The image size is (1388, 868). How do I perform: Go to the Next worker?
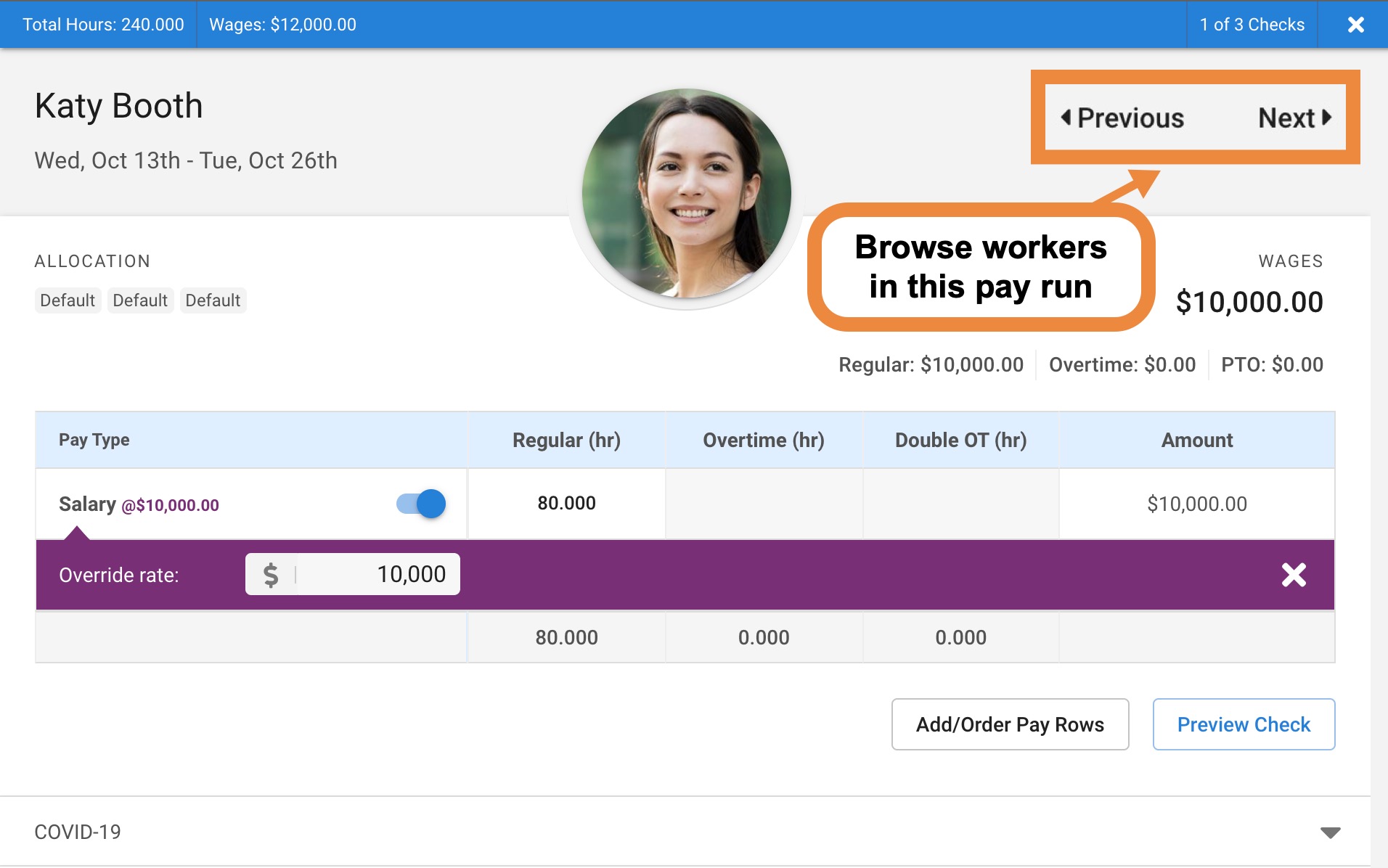click(x=1295, y=118)
